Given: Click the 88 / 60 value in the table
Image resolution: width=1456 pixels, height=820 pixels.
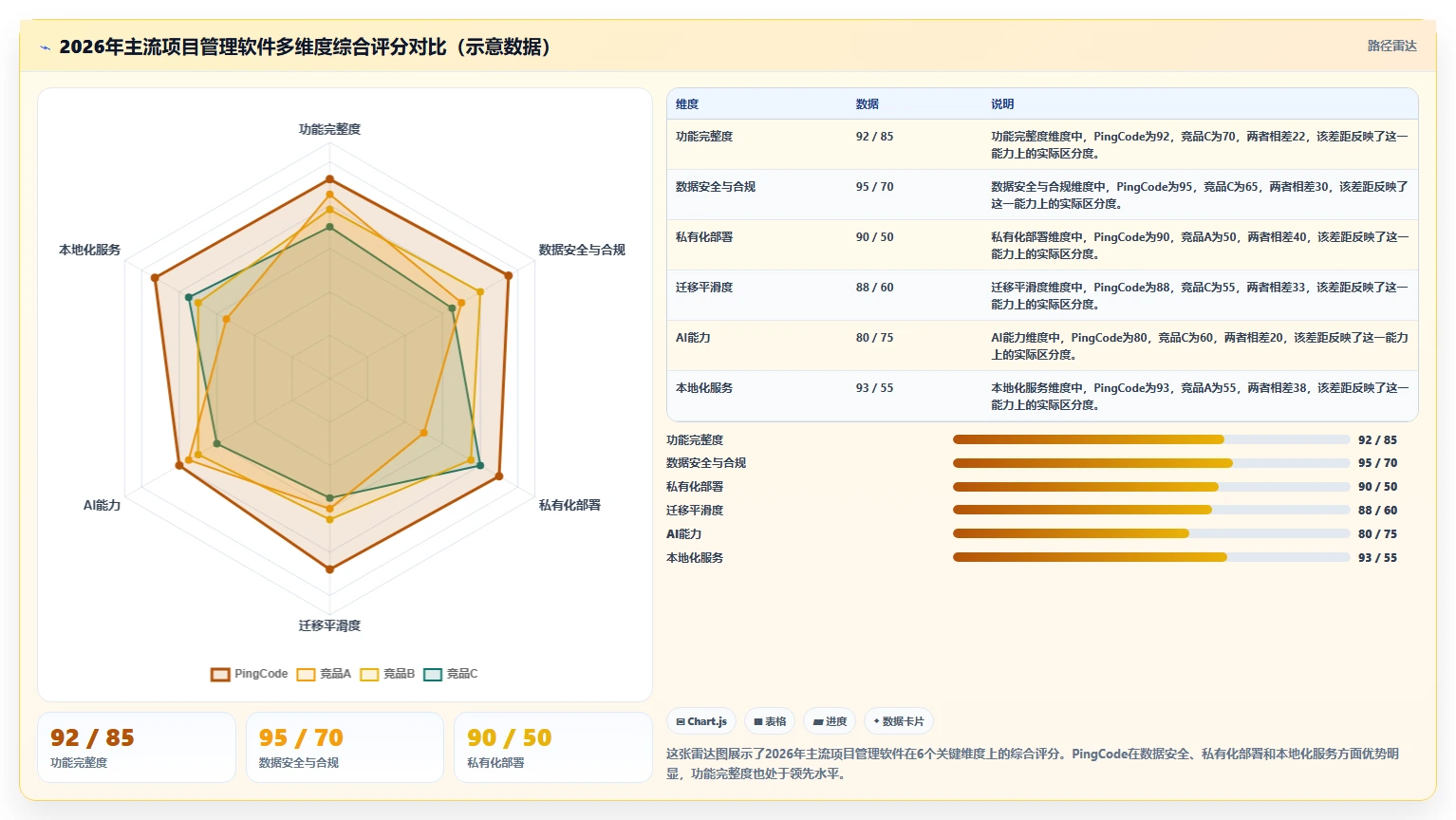Looking at the screenshot, I should click(874, 288).
